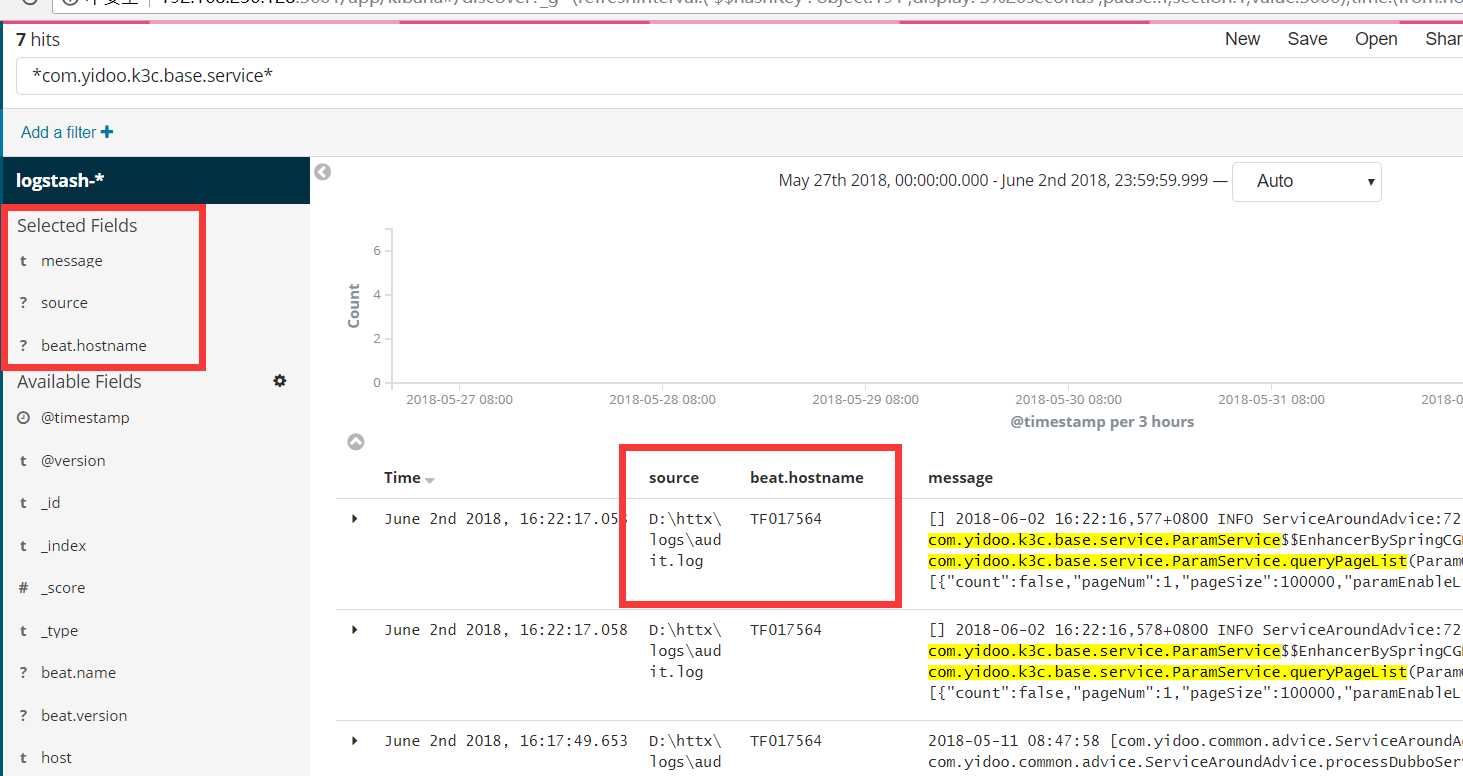Click the beat.hostname column header
The image size is (1463, 776).
click(807, 478)
